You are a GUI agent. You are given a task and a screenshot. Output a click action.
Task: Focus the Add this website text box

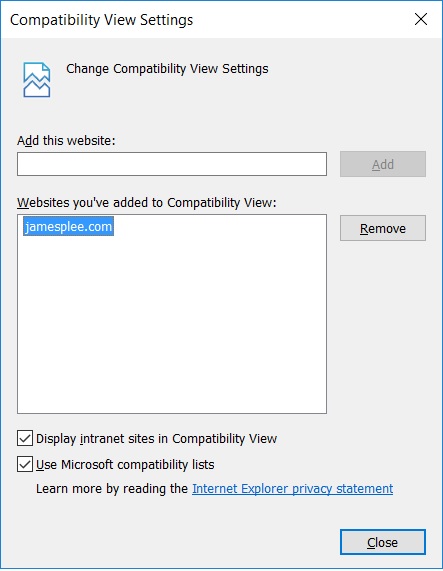pos(172,164)
